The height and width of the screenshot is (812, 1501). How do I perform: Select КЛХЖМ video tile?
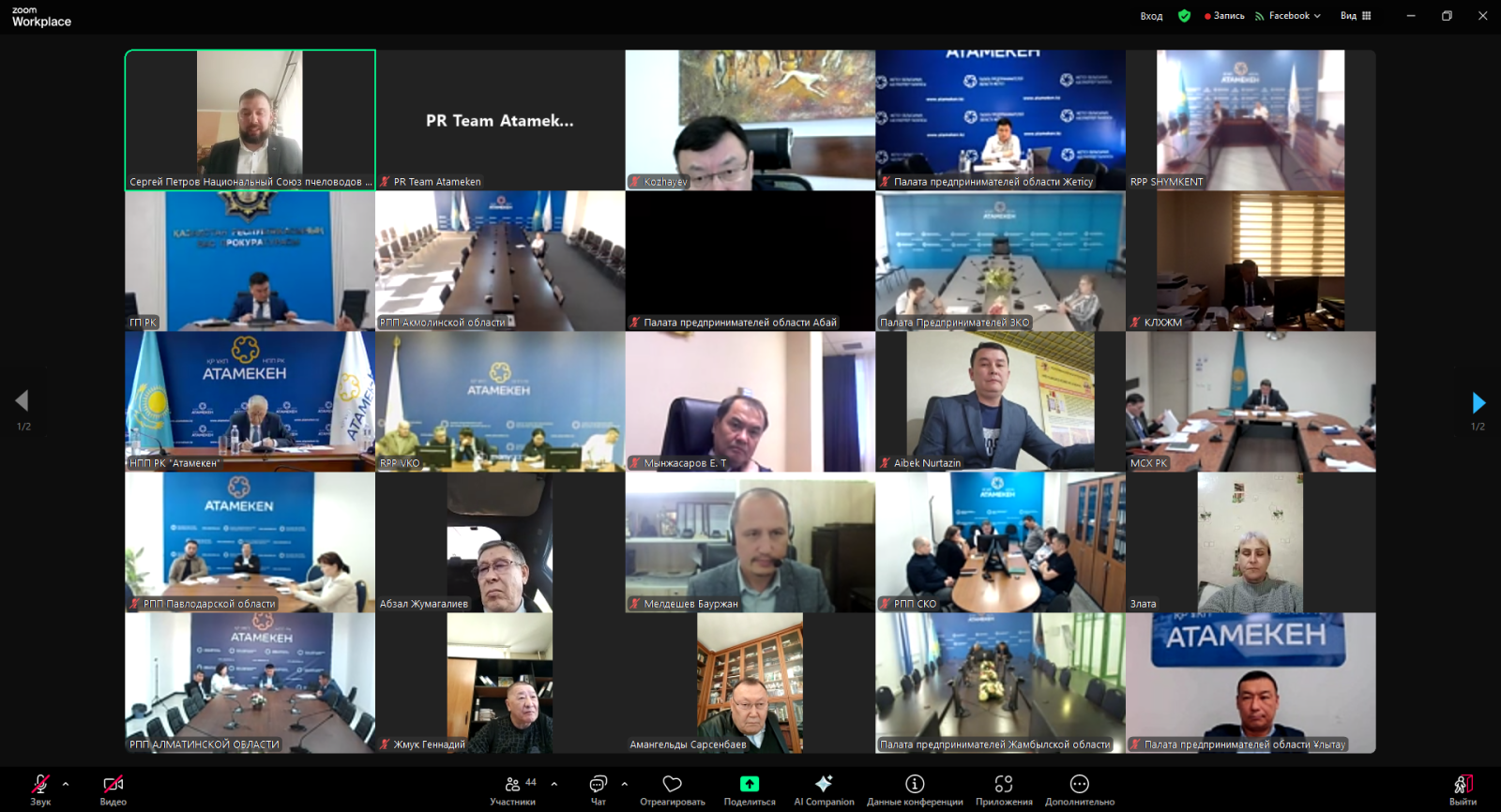tap(1251, 261)
